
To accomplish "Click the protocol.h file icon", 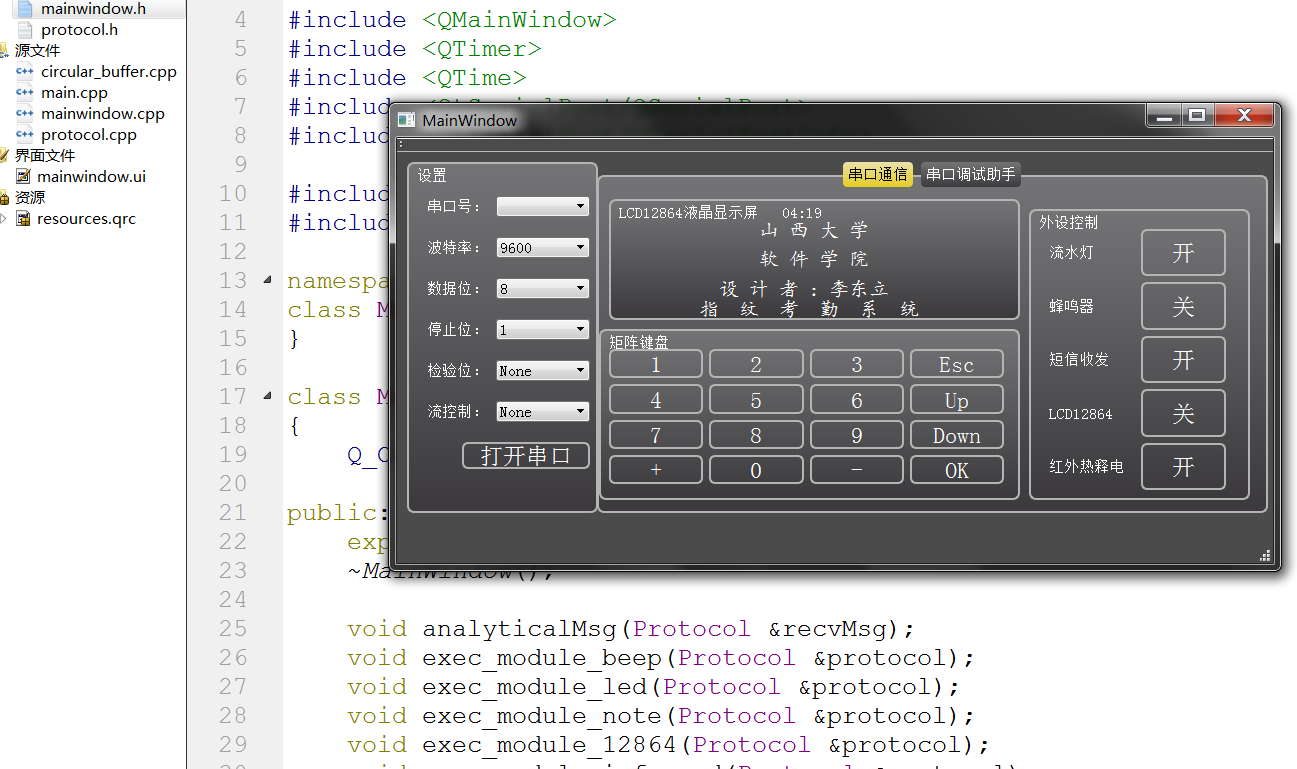I will 23,30.
